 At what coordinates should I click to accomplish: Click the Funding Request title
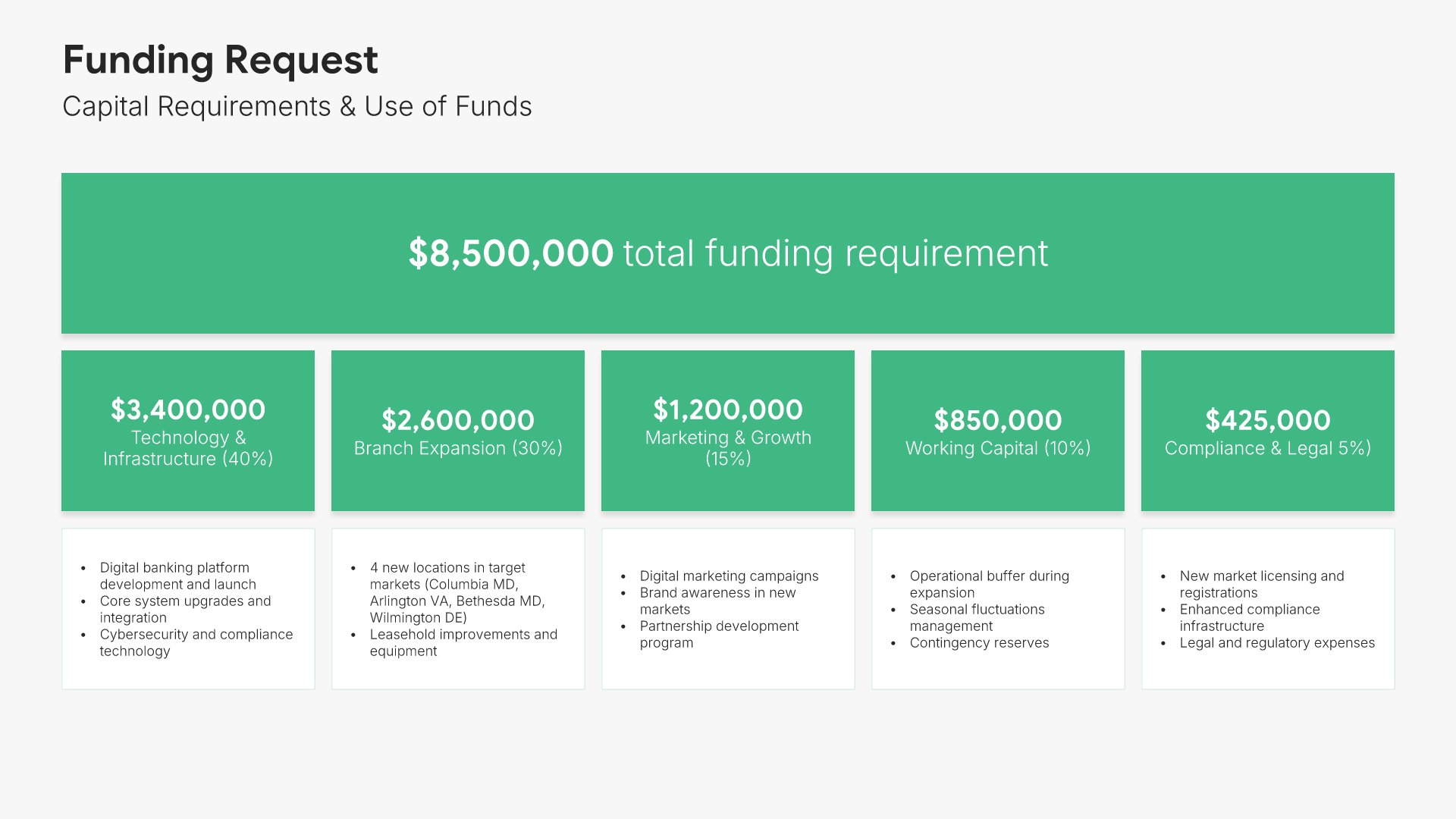pos(220,60)
